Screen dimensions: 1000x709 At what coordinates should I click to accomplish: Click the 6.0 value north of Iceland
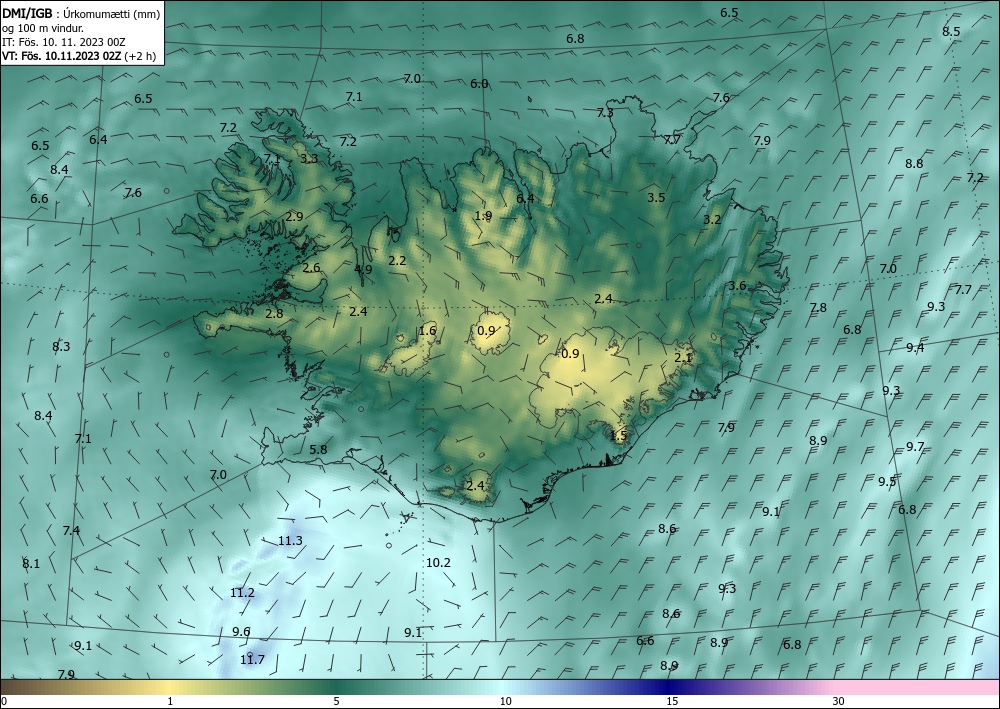479,84
